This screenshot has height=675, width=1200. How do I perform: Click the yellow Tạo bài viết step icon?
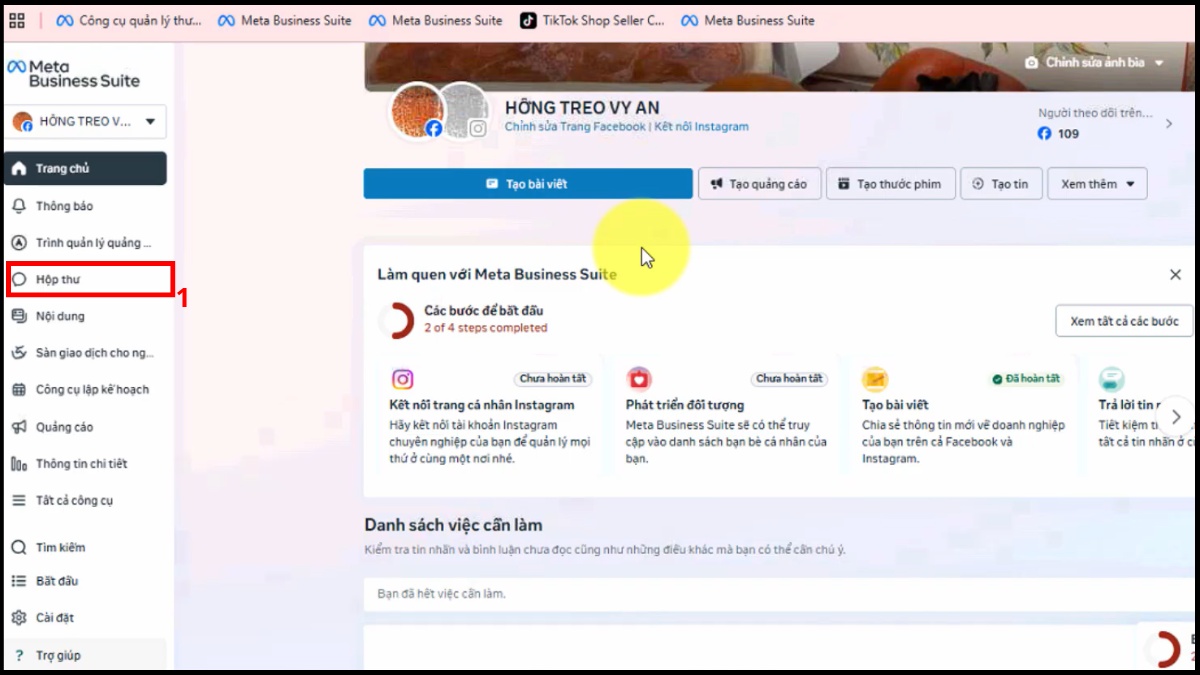coord(875,379)
